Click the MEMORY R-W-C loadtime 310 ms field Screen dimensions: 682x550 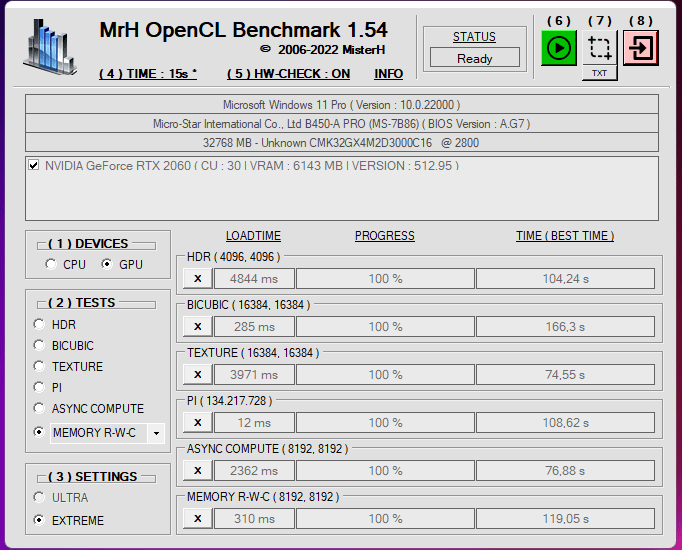coord(254,518)
